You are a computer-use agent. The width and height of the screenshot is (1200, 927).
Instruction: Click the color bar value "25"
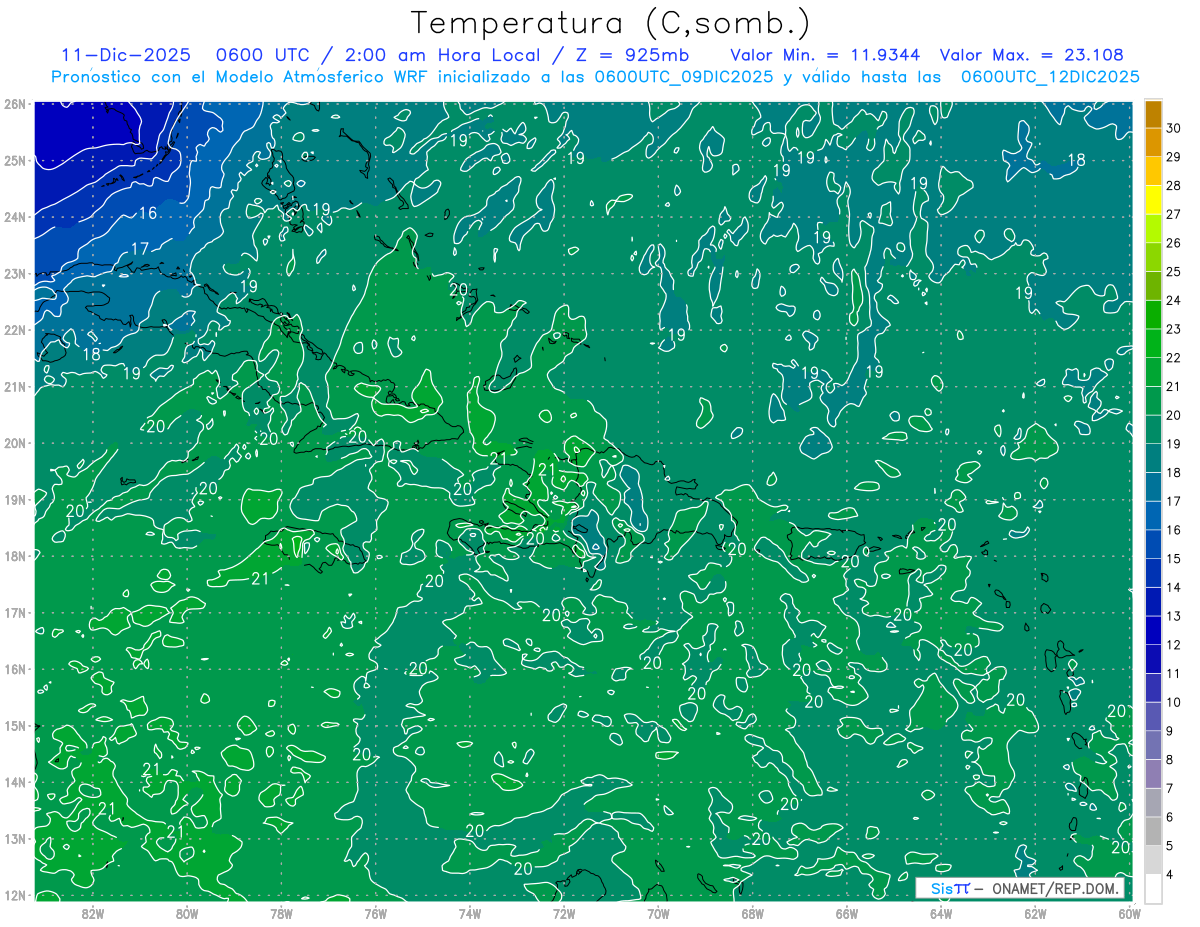click(1173, 271)
